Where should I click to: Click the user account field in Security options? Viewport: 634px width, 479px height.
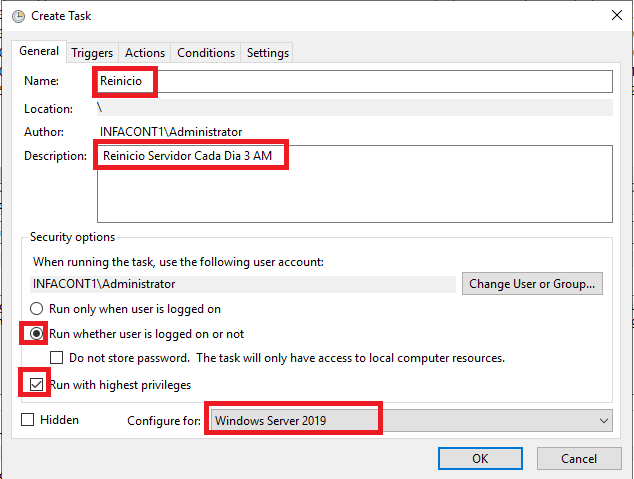(243, 284)
